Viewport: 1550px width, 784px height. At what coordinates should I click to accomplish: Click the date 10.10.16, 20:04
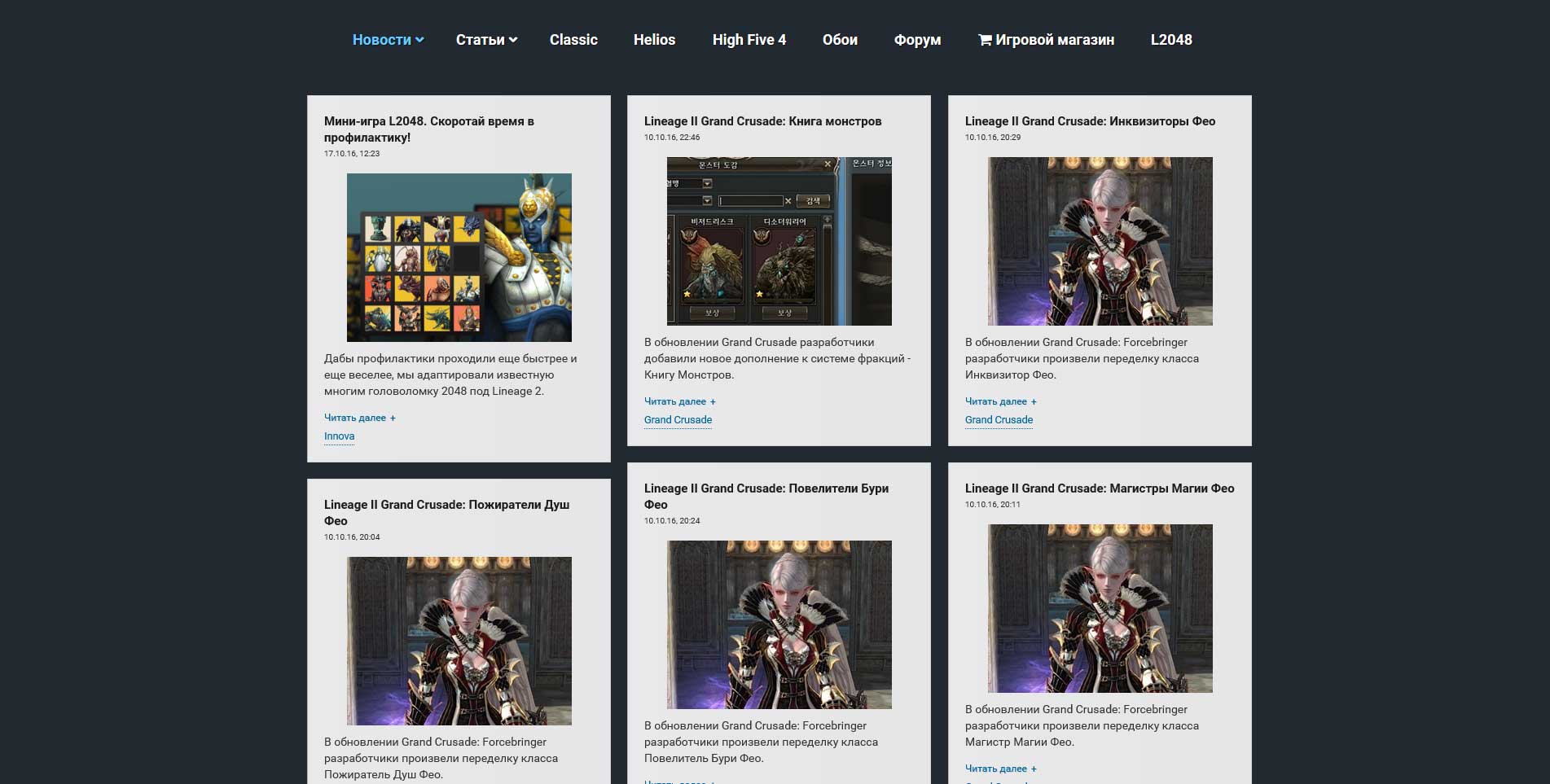(352, 537)
